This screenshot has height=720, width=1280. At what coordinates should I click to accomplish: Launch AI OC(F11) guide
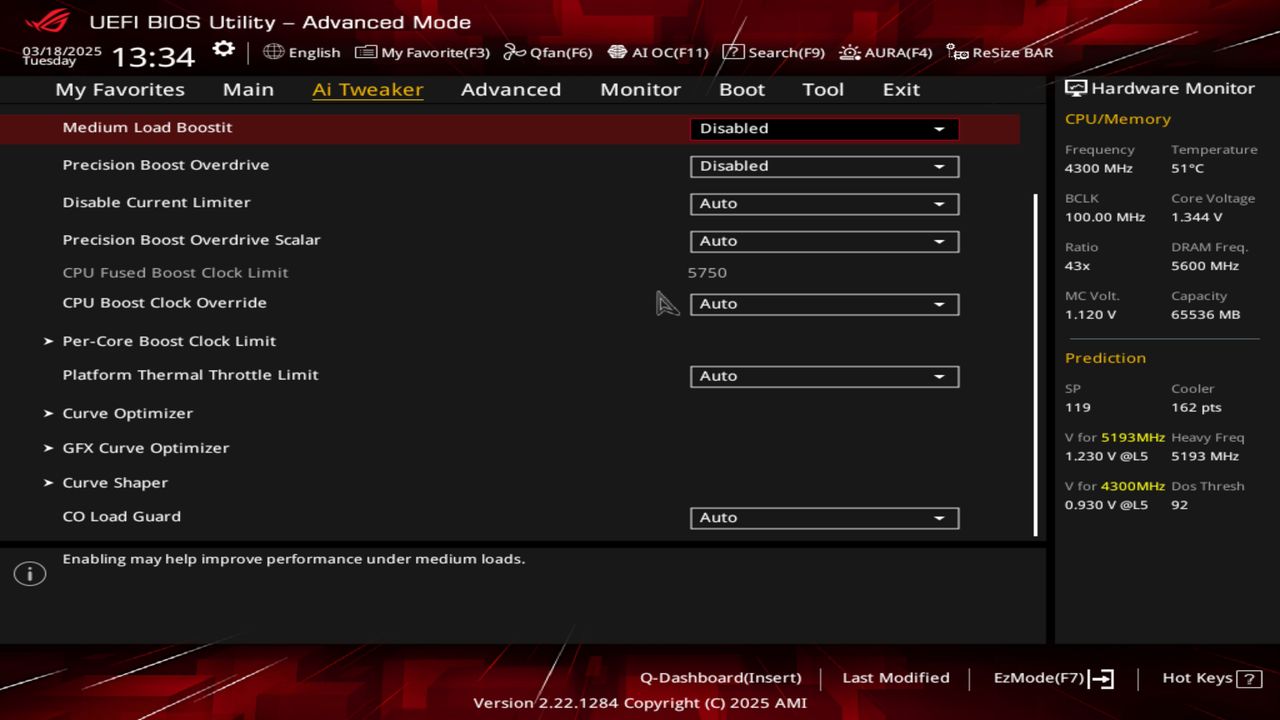pyautogui.click(x=658, y=52)
